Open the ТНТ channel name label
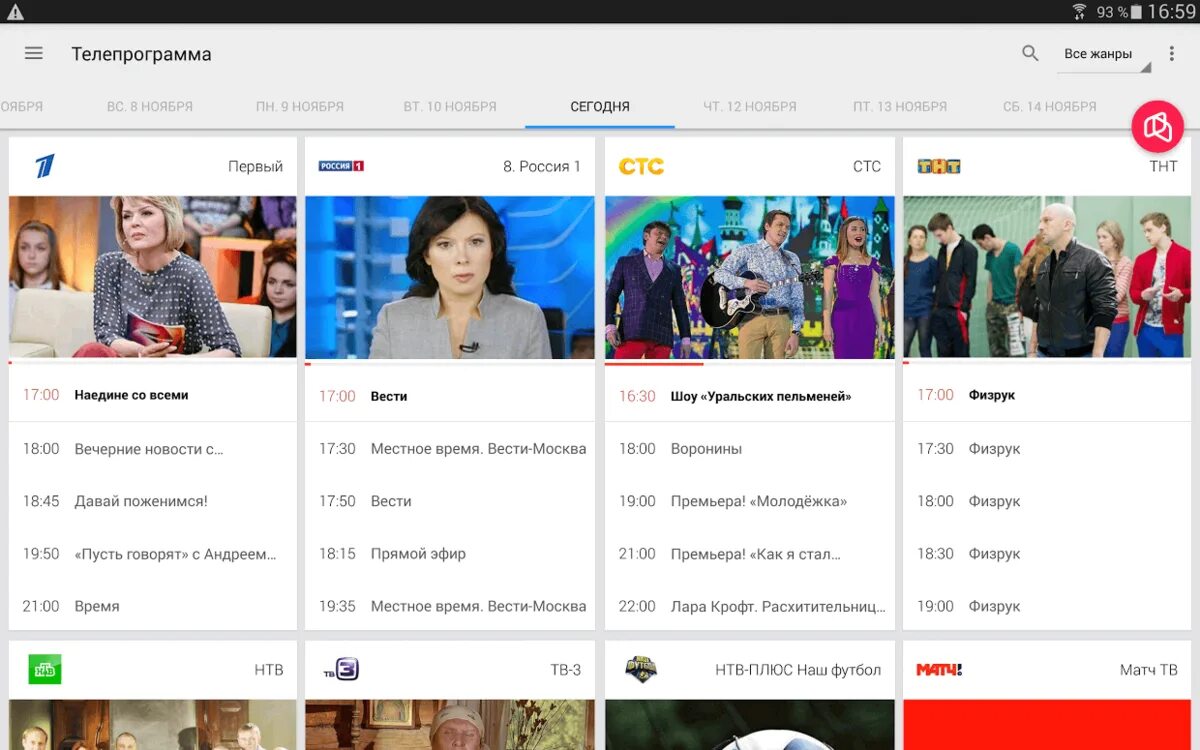1200x750 pixels. 1164,167
